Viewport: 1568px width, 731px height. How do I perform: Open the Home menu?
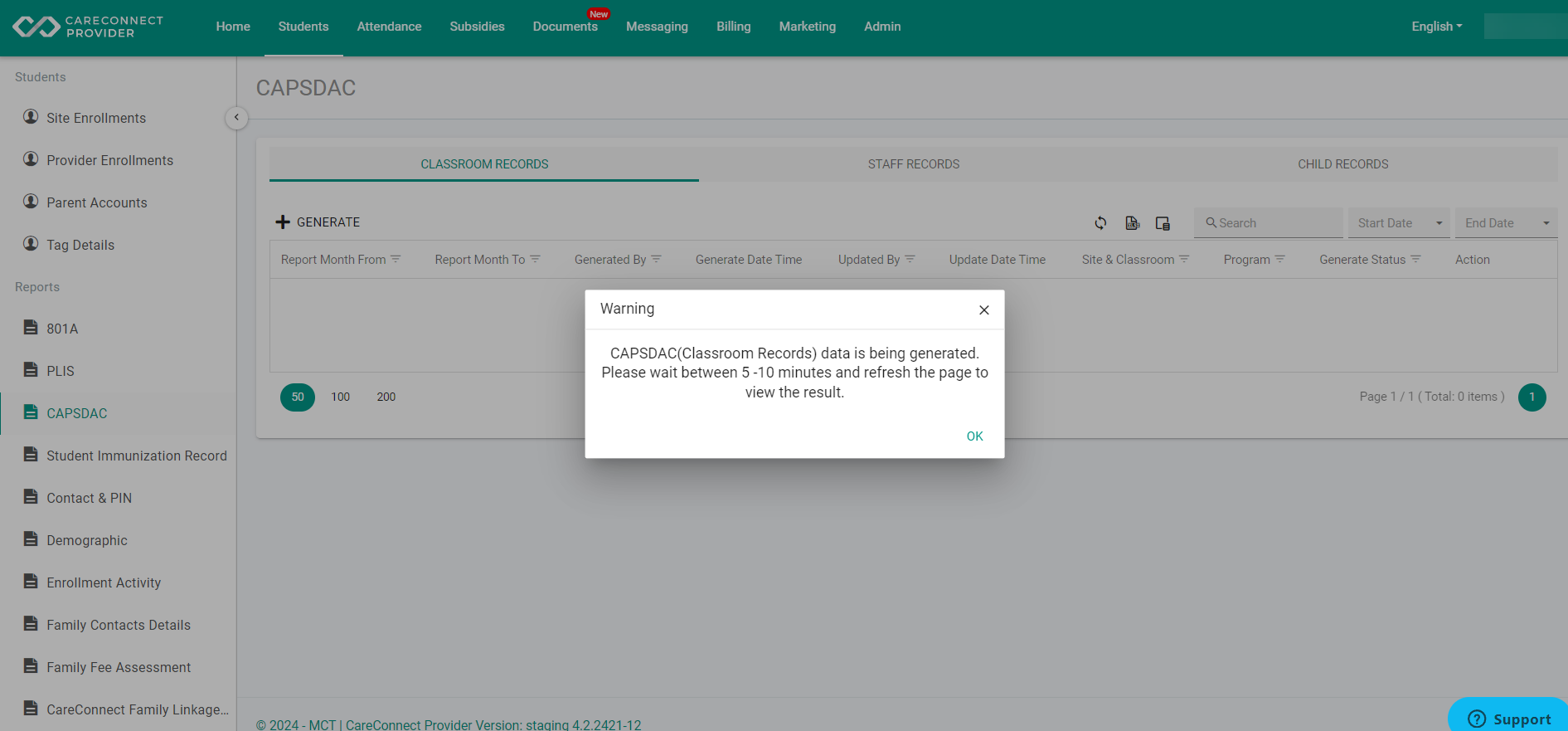pyautogui.click(x=233, y=27)
